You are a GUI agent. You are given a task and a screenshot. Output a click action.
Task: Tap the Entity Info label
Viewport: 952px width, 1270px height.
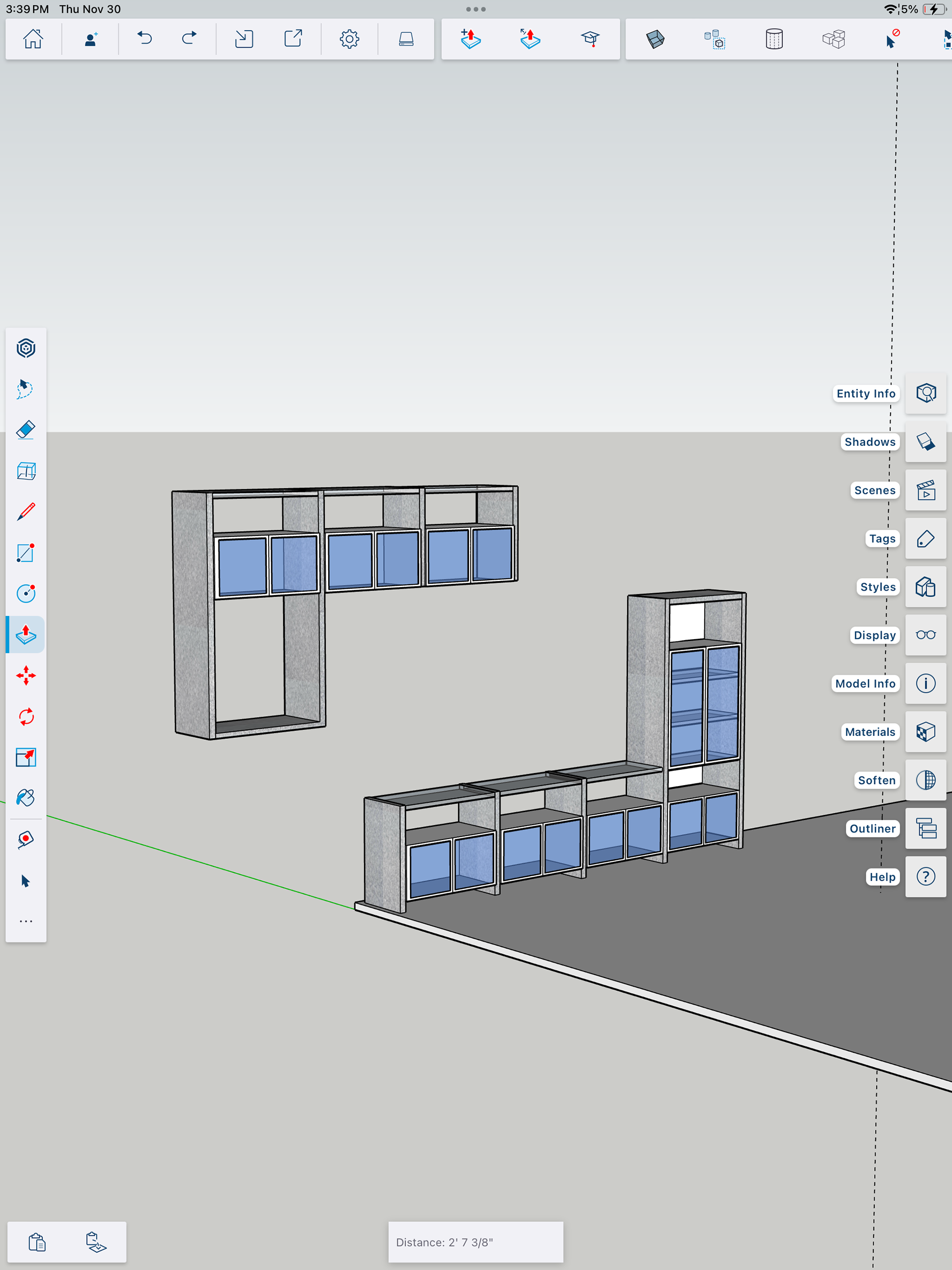pyautogui.click(x=865, y=393)
